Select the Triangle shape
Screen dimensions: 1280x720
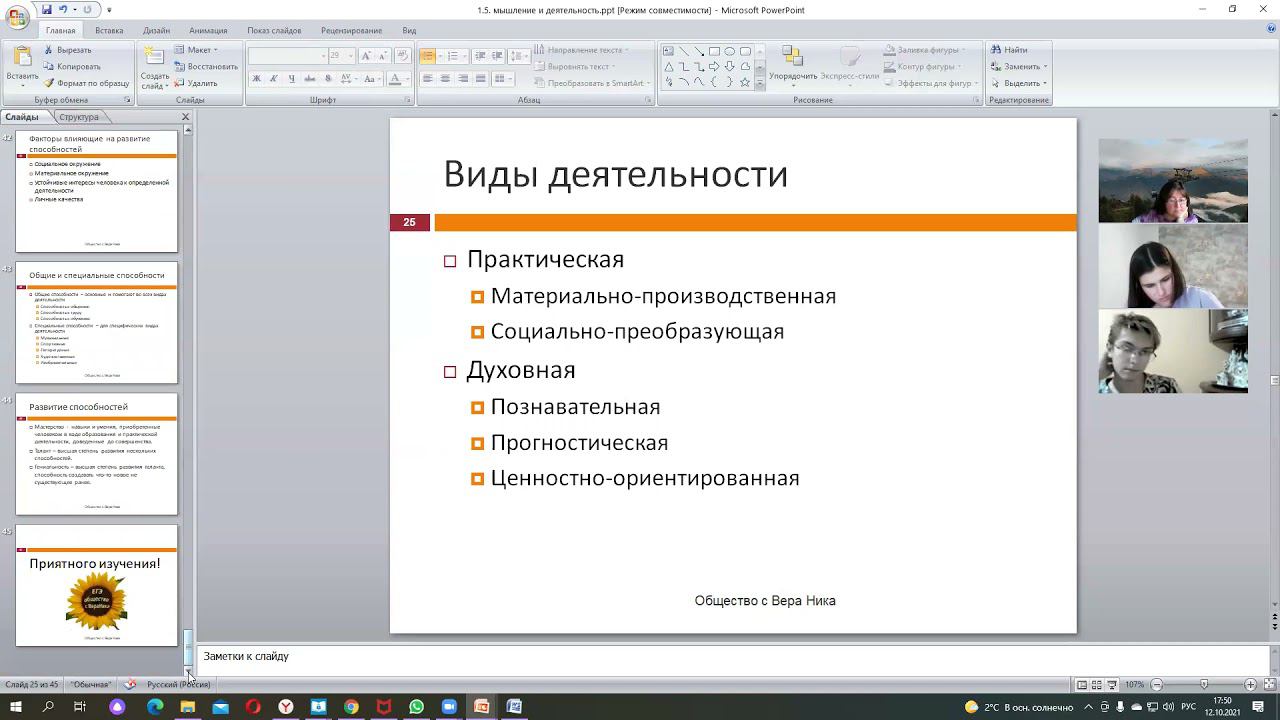(x=668, y=67)
